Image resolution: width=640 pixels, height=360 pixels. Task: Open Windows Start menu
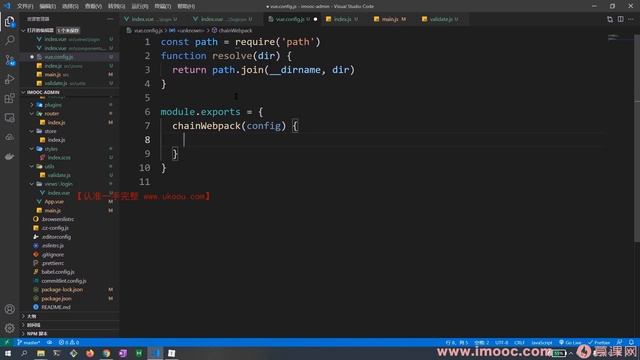pyautogui.click(x=8, y=353)
